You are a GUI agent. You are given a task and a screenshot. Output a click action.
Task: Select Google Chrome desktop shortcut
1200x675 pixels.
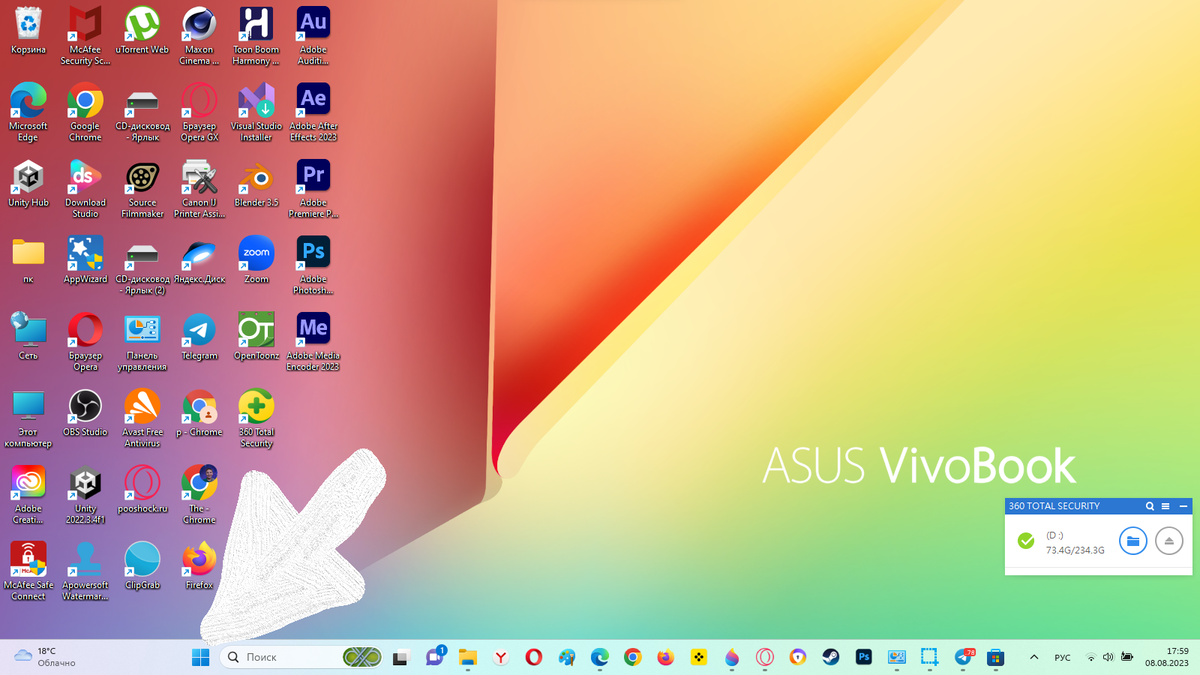coord(85,111)
